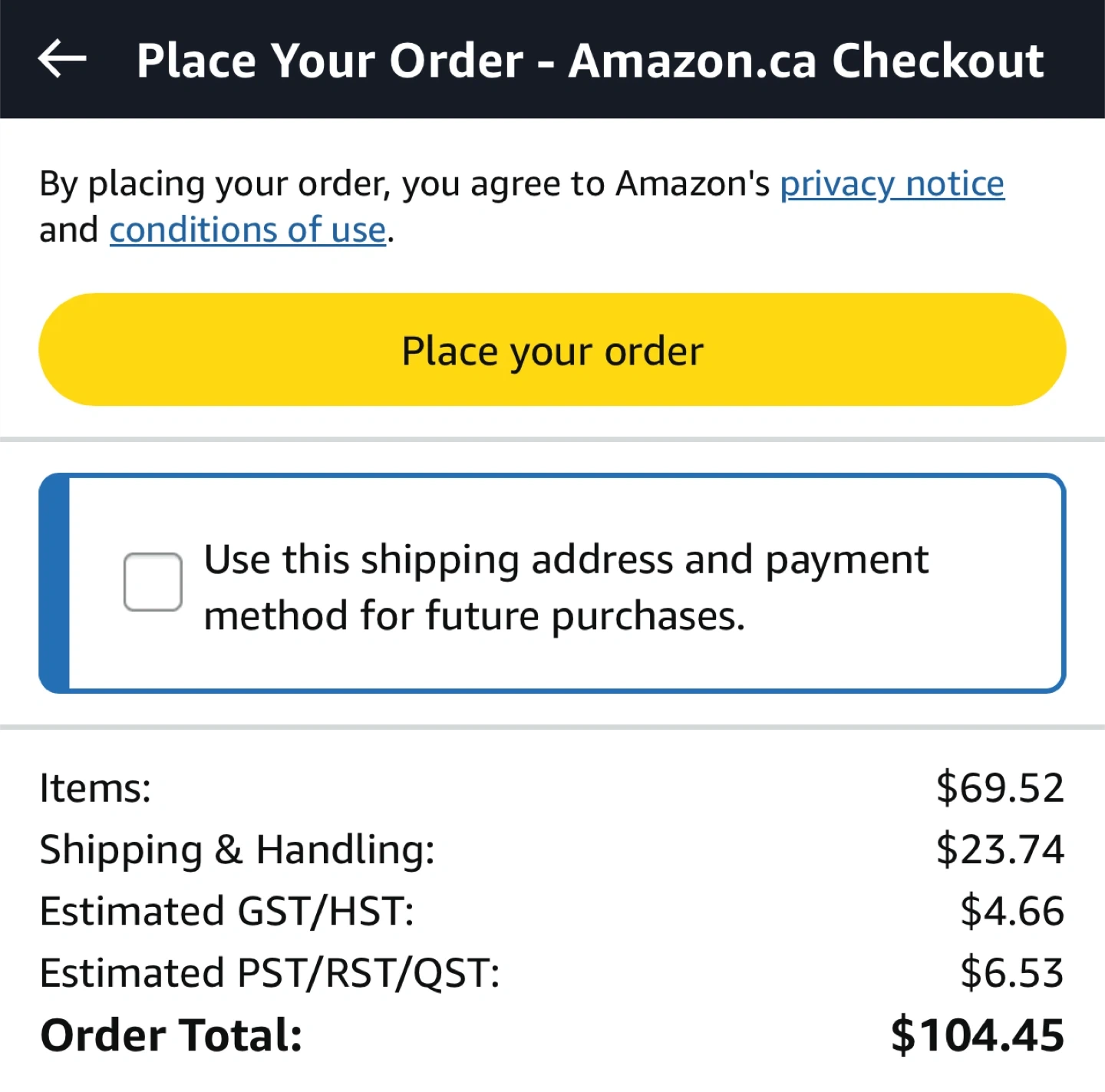Select the bold Order Total label
1105x1092 pixels.
click(171, 1035)
